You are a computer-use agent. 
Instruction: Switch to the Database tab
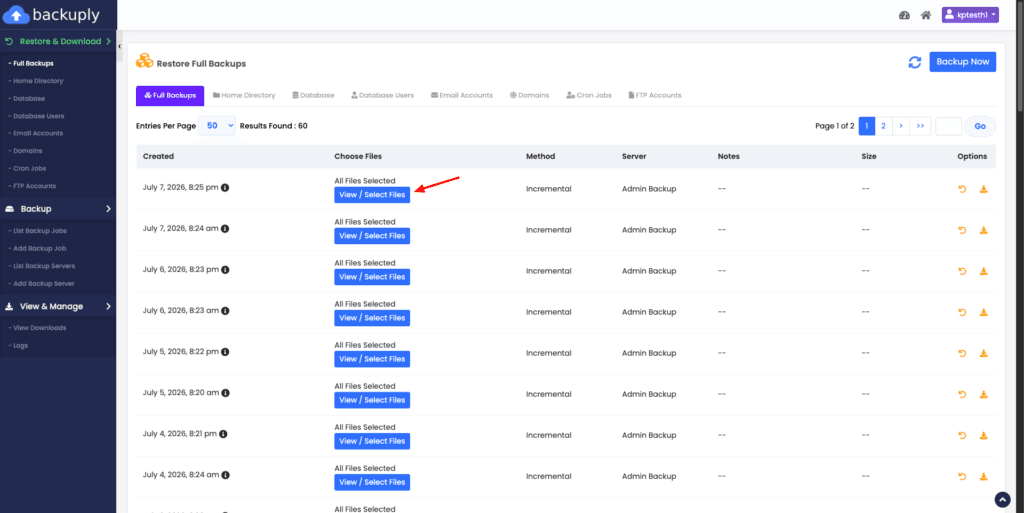[313, 95]
